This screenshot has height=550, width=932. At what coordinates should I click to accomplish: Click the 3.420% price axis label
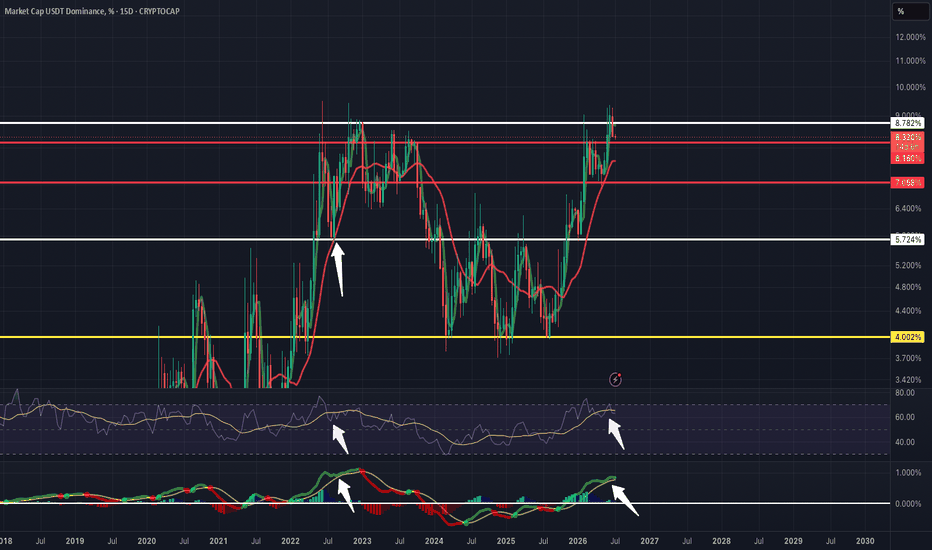908,379
